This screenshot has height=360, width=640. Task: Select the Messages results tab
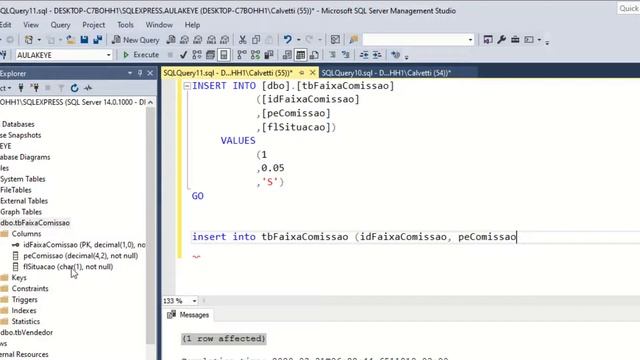point(188,315)
